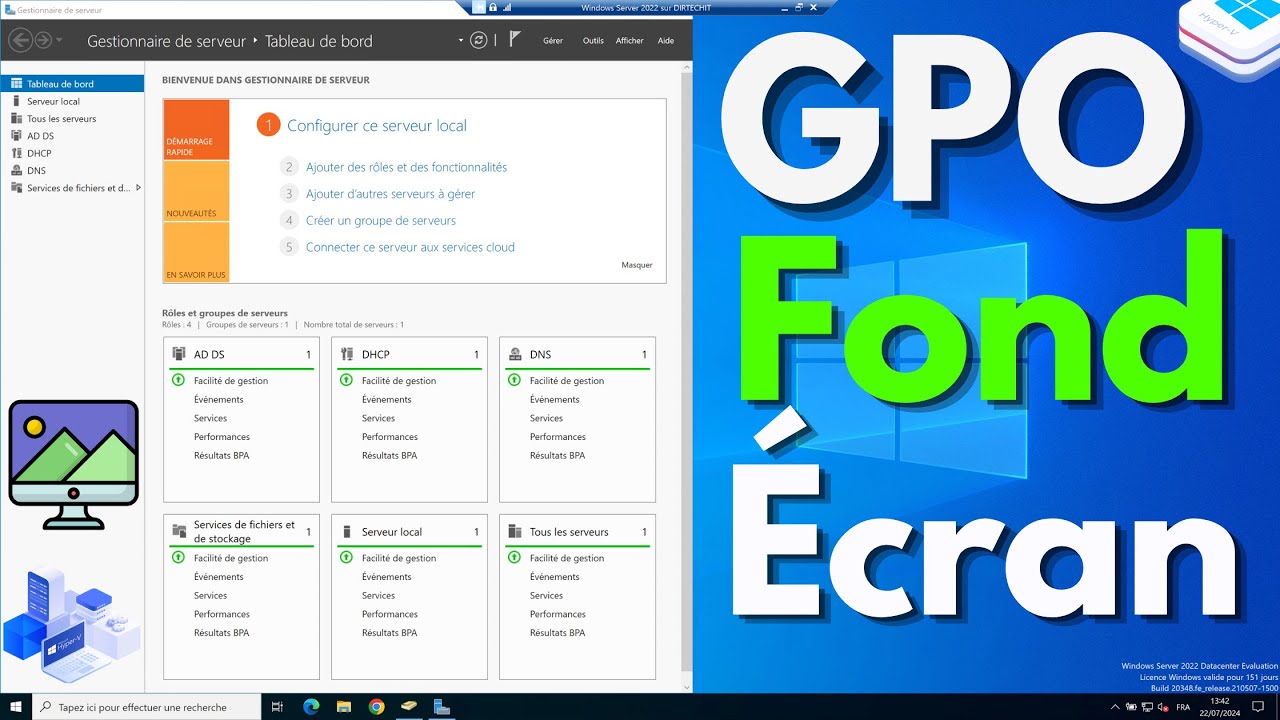Click green status icon in DNS tile
The image size is (1280, 720).
tap(515, 380)
